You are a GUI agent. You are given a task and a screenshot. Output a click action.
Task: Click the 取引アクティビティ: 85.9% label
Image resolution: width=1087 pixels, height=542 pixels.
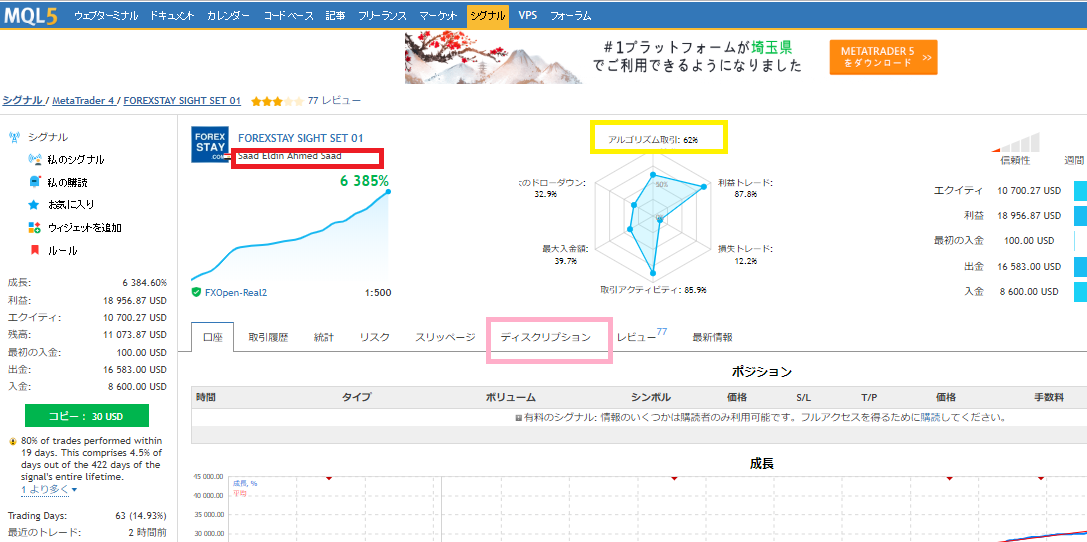coord(654,290)
